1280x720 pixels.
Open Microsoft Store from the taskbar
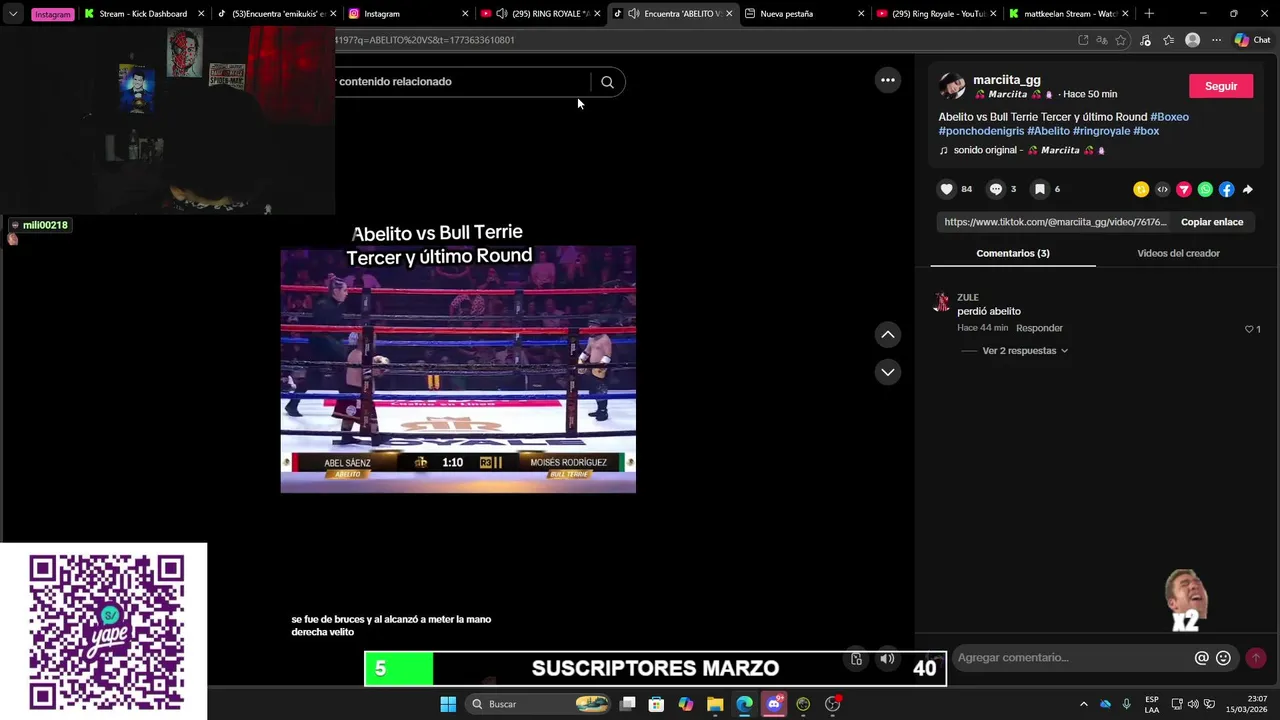tap(656, 704)
